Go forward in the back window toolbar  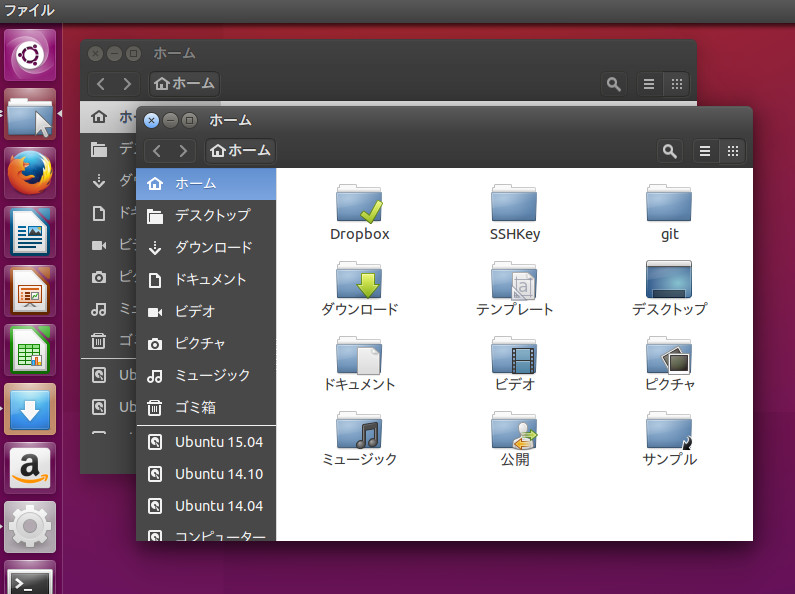[x=127, y=84]
